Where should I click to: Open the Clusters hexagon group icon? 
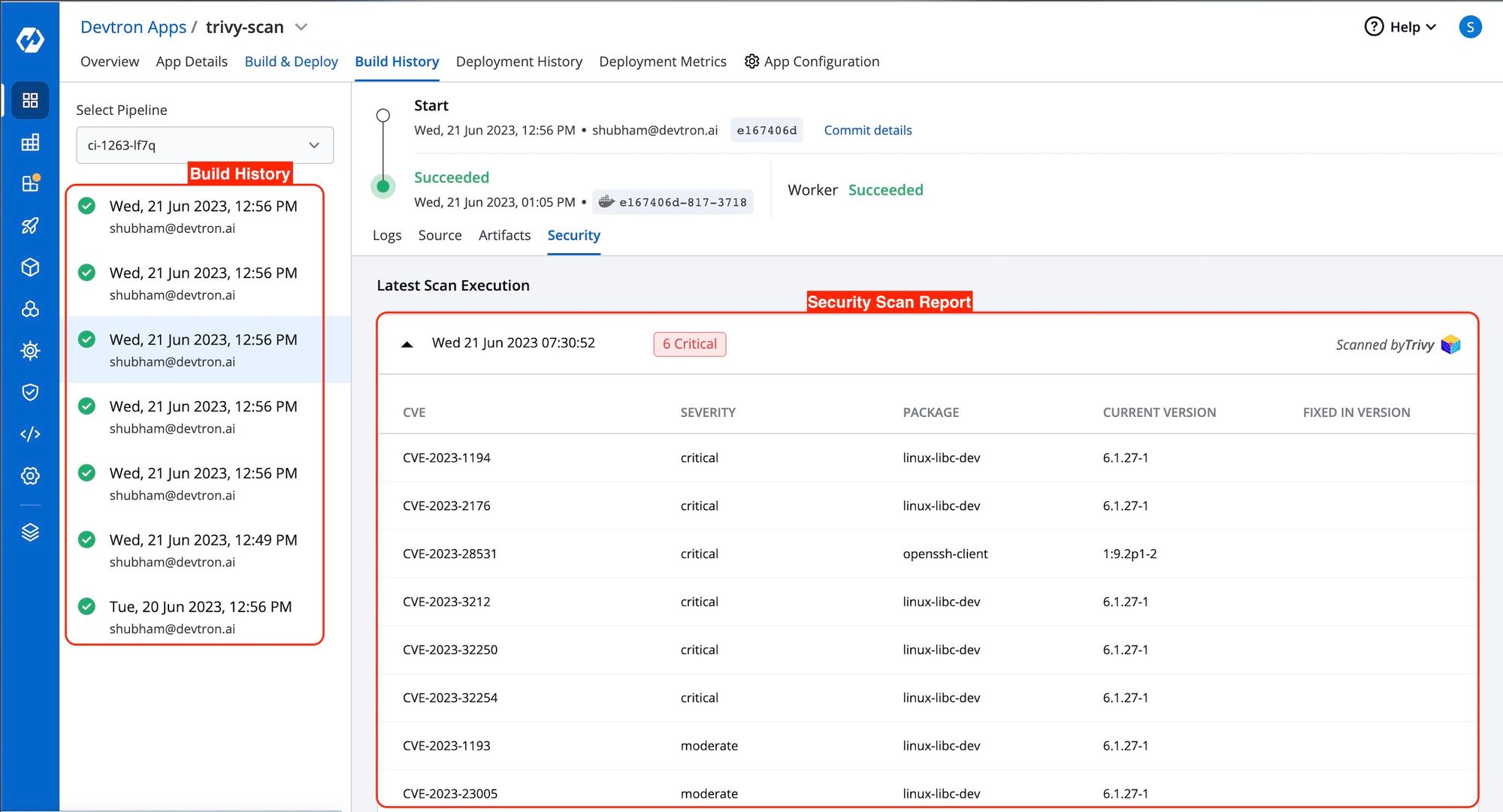click(30, 309)
